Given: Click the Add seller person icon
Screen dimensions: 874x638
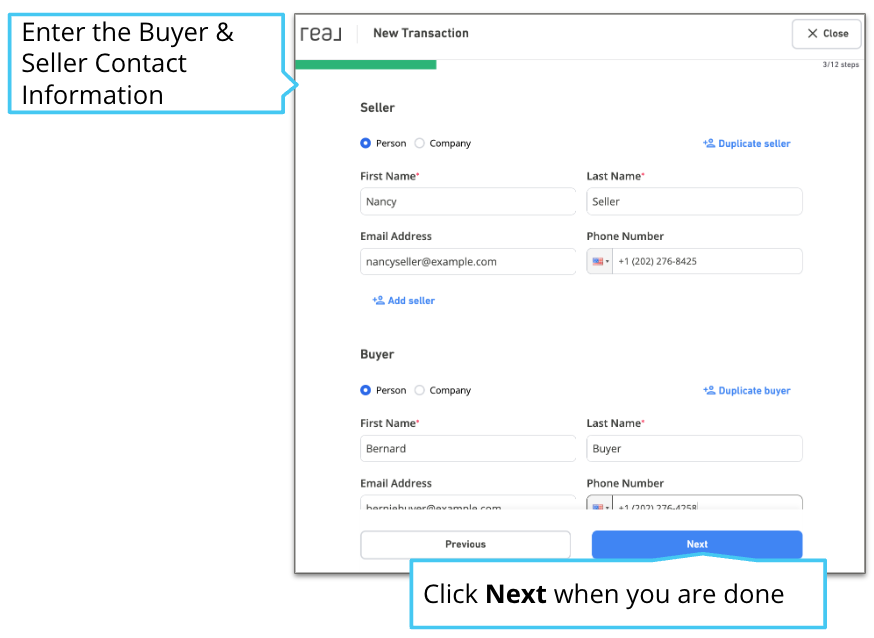Looking at the screenshot, I should 379,300.
